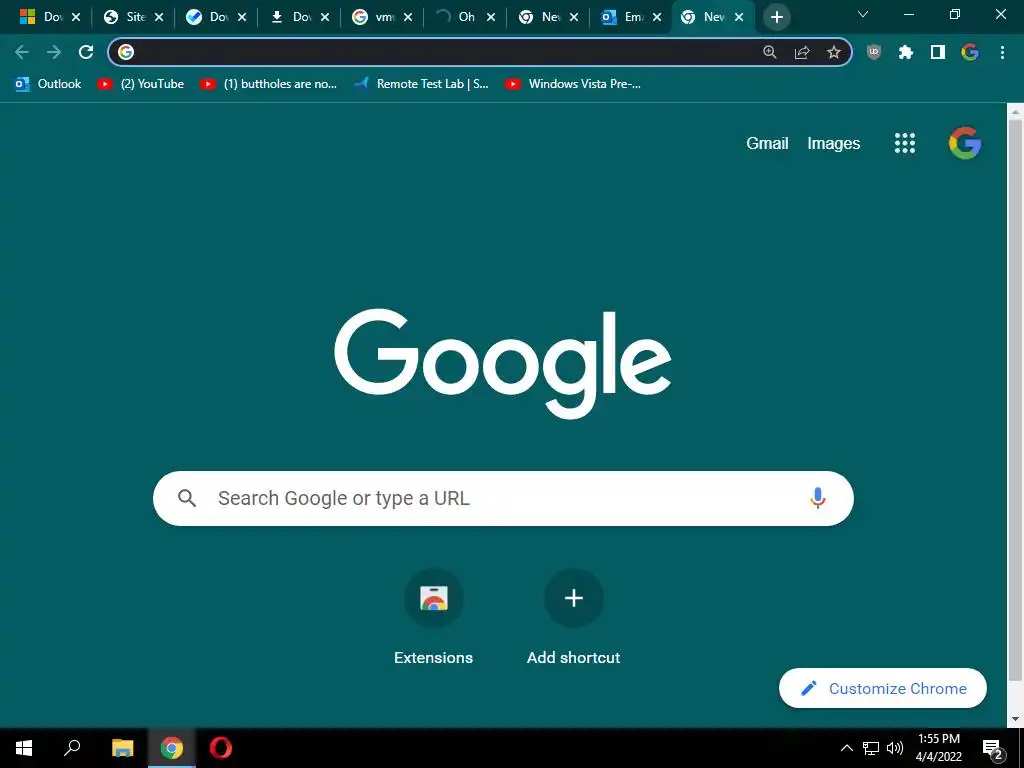Open the Extensions puzzle piece menu
This screenshot has width=1024, height=768.
click(906, 52)
